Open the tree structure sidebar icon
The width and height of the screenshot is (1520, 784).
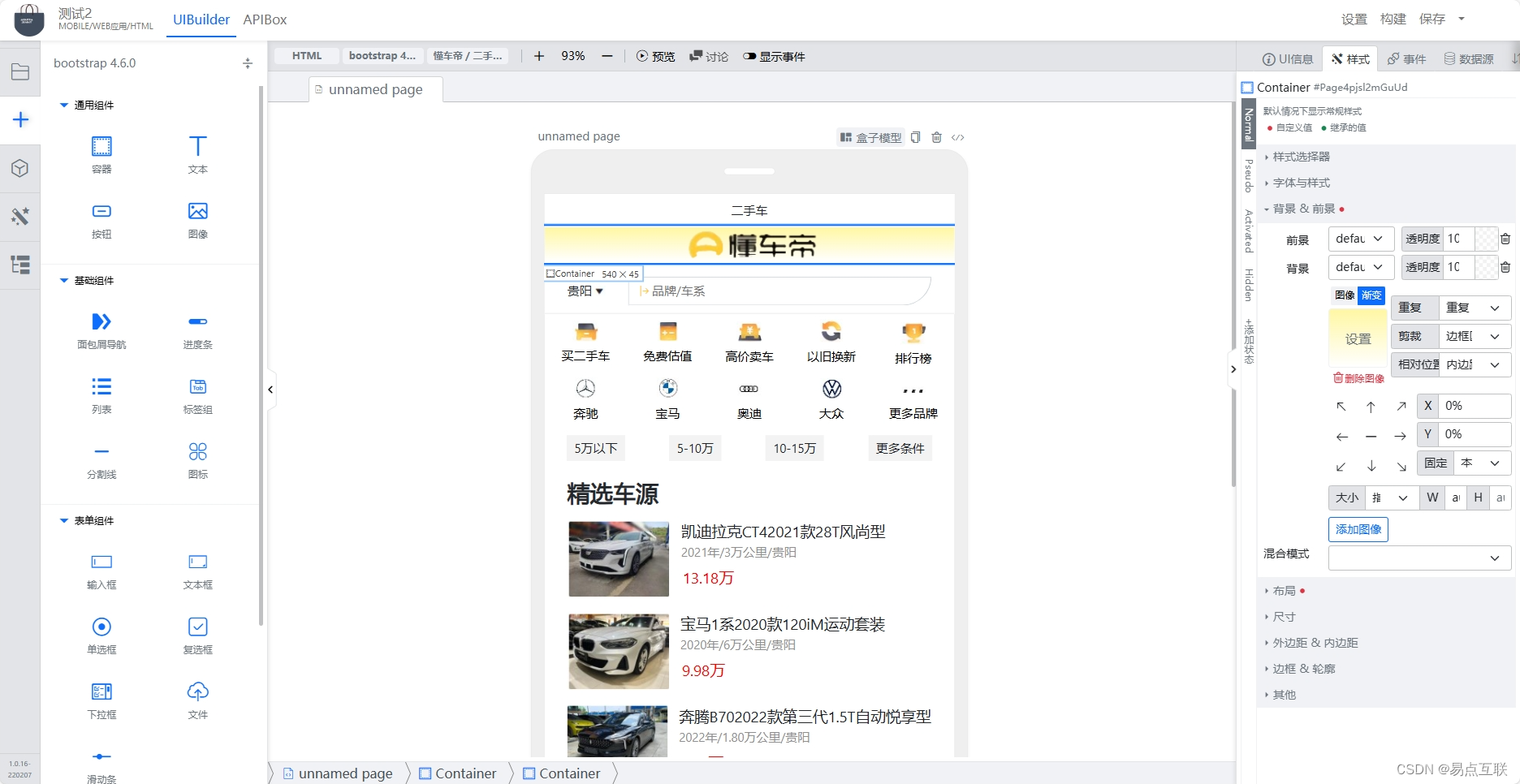(20, 265)
